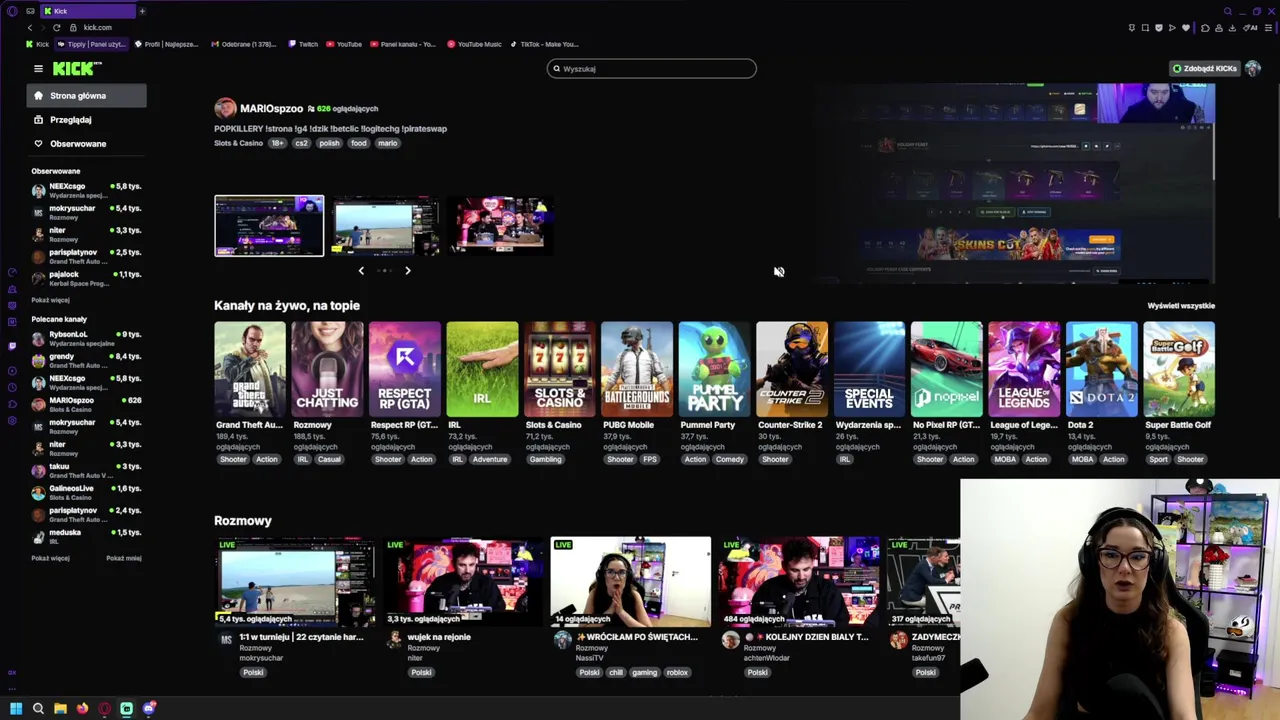Open the League of Legends category card
Viewport: 1280px width, 720px height.
(1024, 368)
